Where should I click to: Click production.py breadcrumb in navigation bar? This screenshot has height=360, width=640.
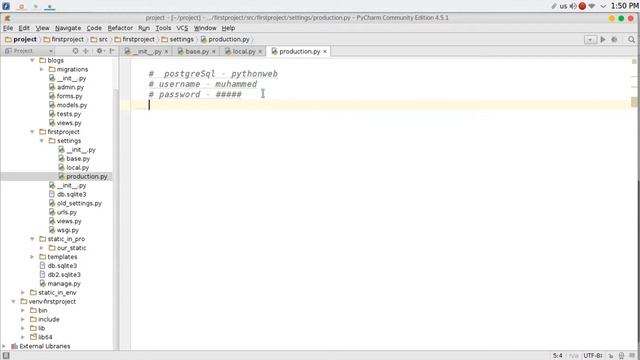[x=225, y=40]
